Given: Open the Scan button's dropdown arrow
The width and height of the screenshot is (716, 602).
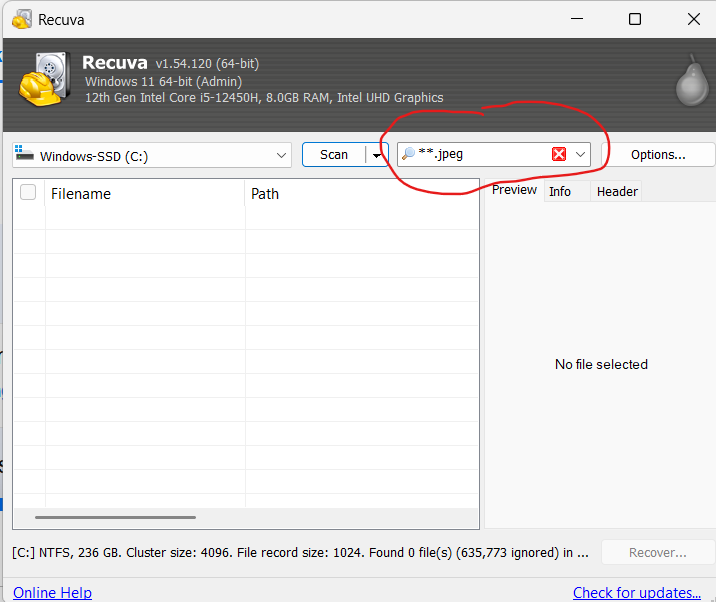Looking at the screenshot, I should (377, 155).
